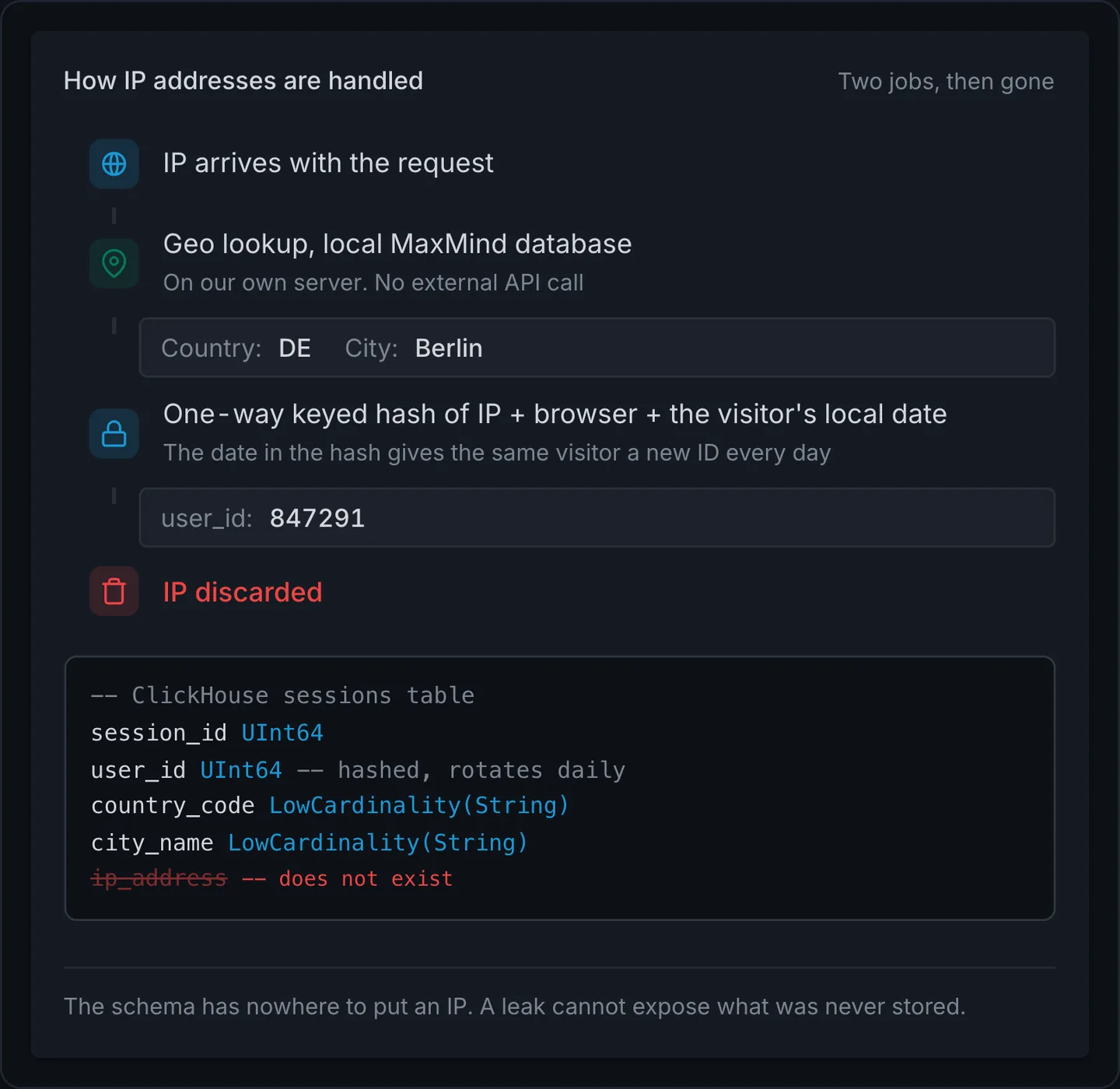Click the city_name LowCardinality(String) line
1120x1089 pixels.
click(x=310, y=843)
